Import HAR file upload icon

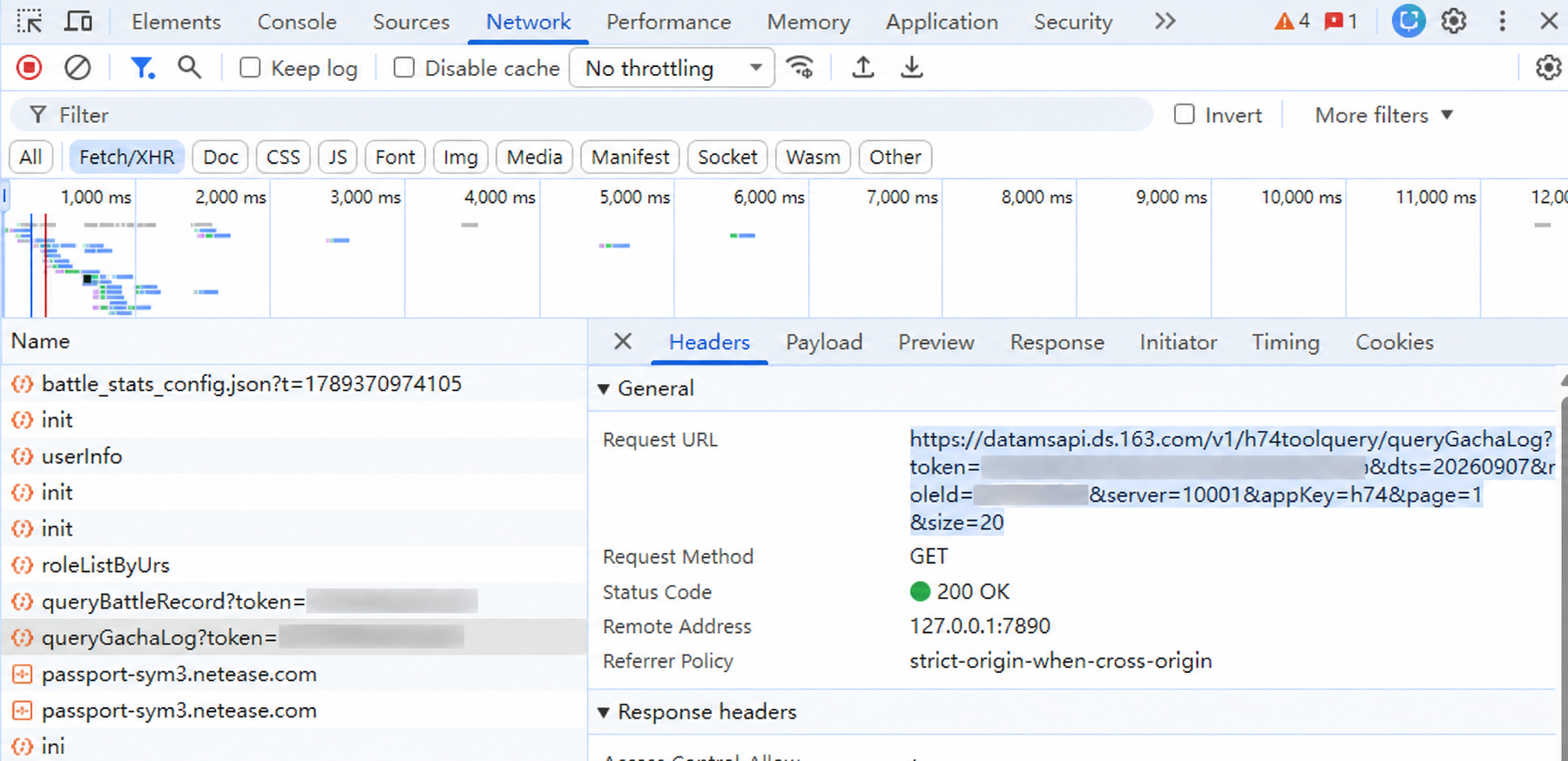point(862,67)
